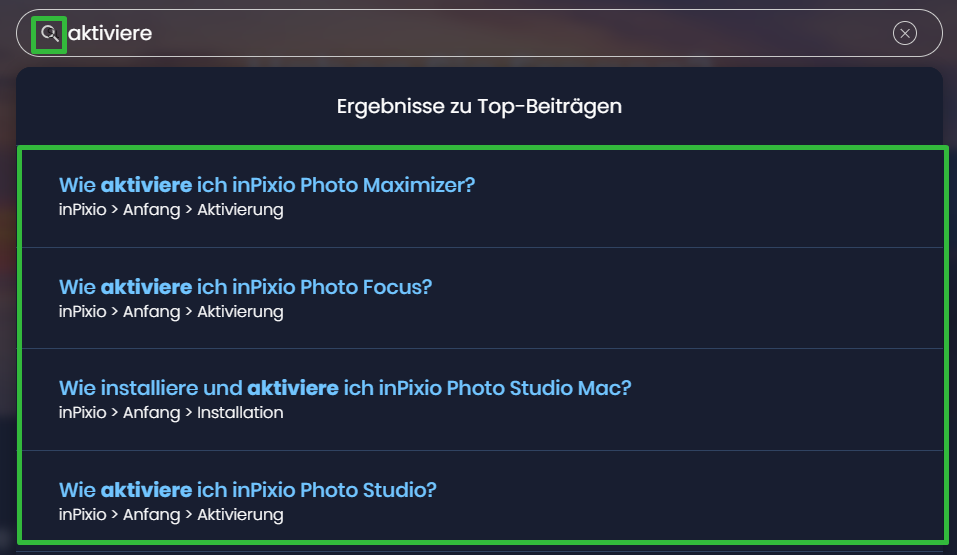
Task: Select 'inPixio' breadcrumb under Studio Mac result
Action: click(x=82, y=413)
